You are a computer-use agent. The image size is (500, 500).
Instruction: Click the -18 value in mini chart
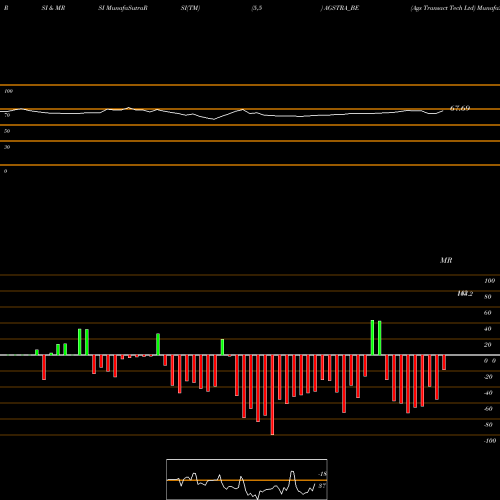pyautogui.click(x=322, y=474)
